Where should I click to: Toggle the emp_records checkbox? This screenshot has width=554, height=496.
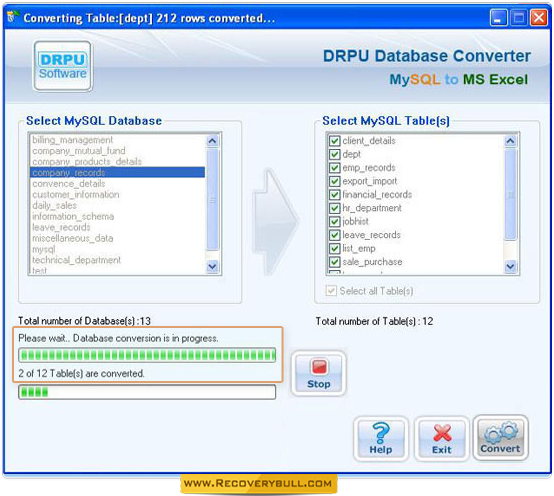[335, 167]
